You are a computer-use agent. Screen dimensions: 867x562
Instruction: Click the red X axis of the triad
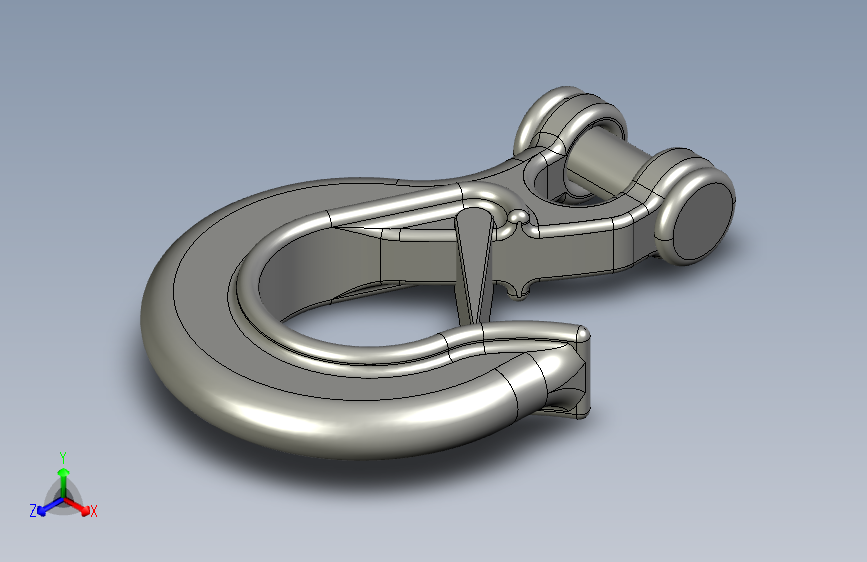click(x=76, y=506)
